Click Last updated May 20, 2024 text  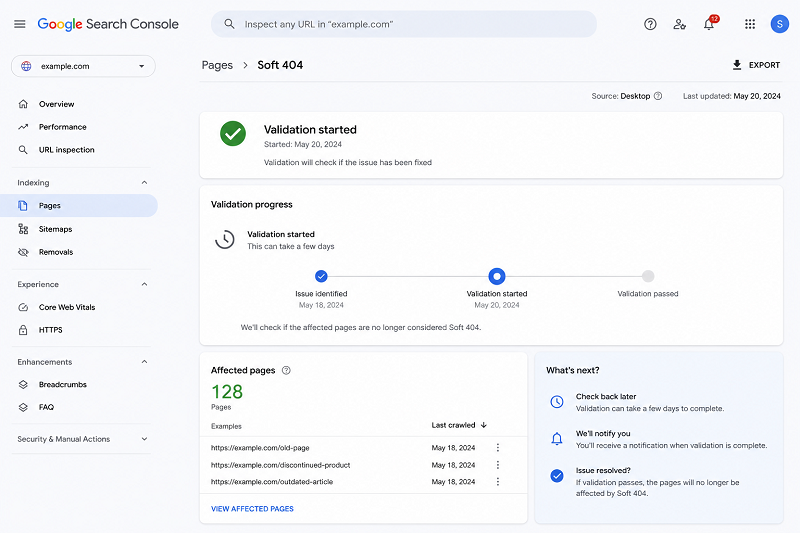click(x=732, y=96)
